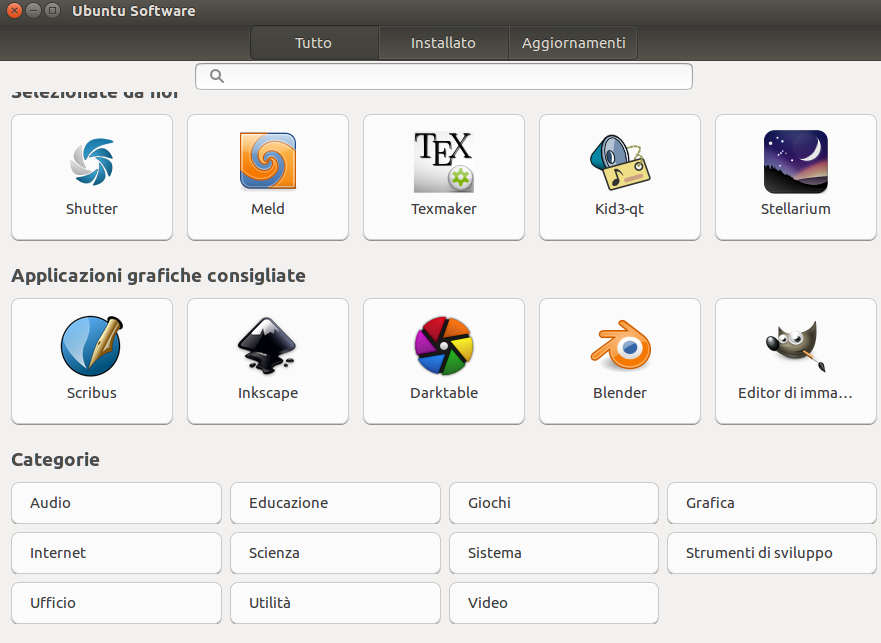Open the Texmaker application tile
881x643 pixels.
[x=444, y=163]
